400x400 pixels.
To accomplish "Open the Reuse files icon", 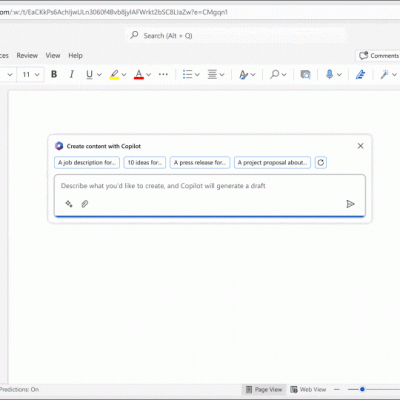I will 305,74.
